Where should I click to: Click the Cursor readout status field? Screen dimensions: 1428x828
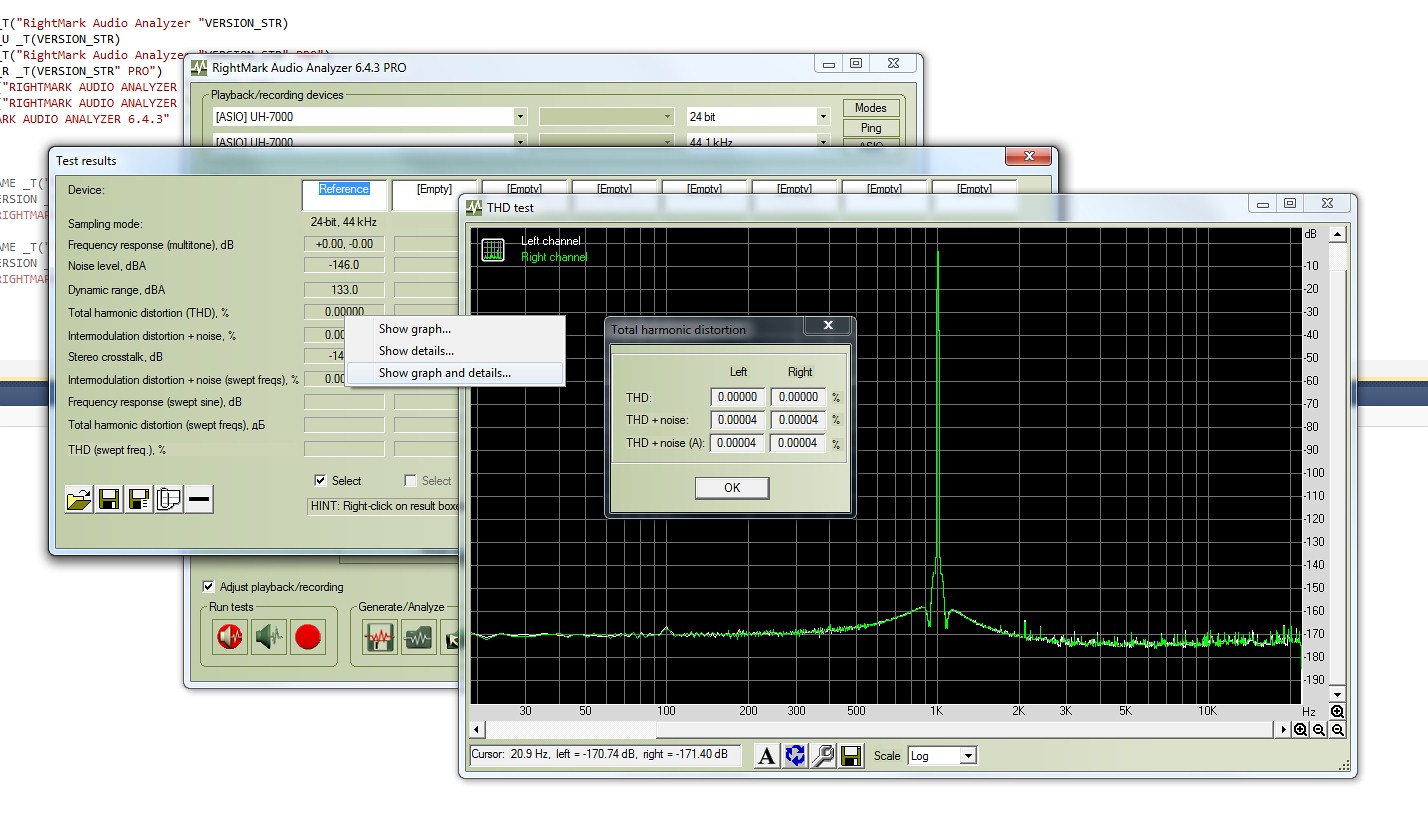point(606,756)
